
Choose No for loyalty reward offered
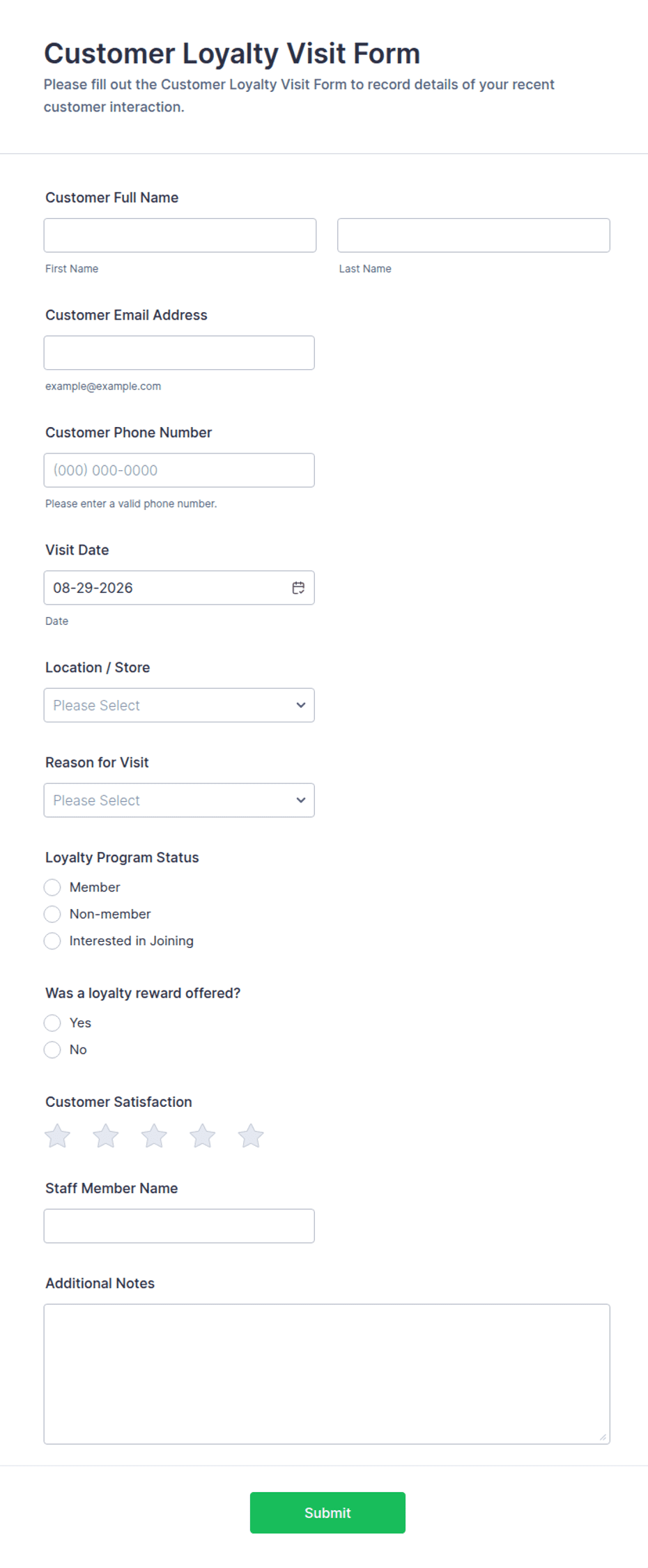pos(52,1050)
